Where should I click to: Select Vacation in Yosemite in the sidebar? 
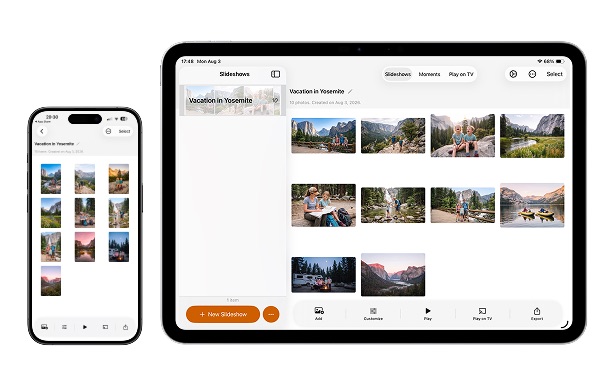click(x=233, y=100)
